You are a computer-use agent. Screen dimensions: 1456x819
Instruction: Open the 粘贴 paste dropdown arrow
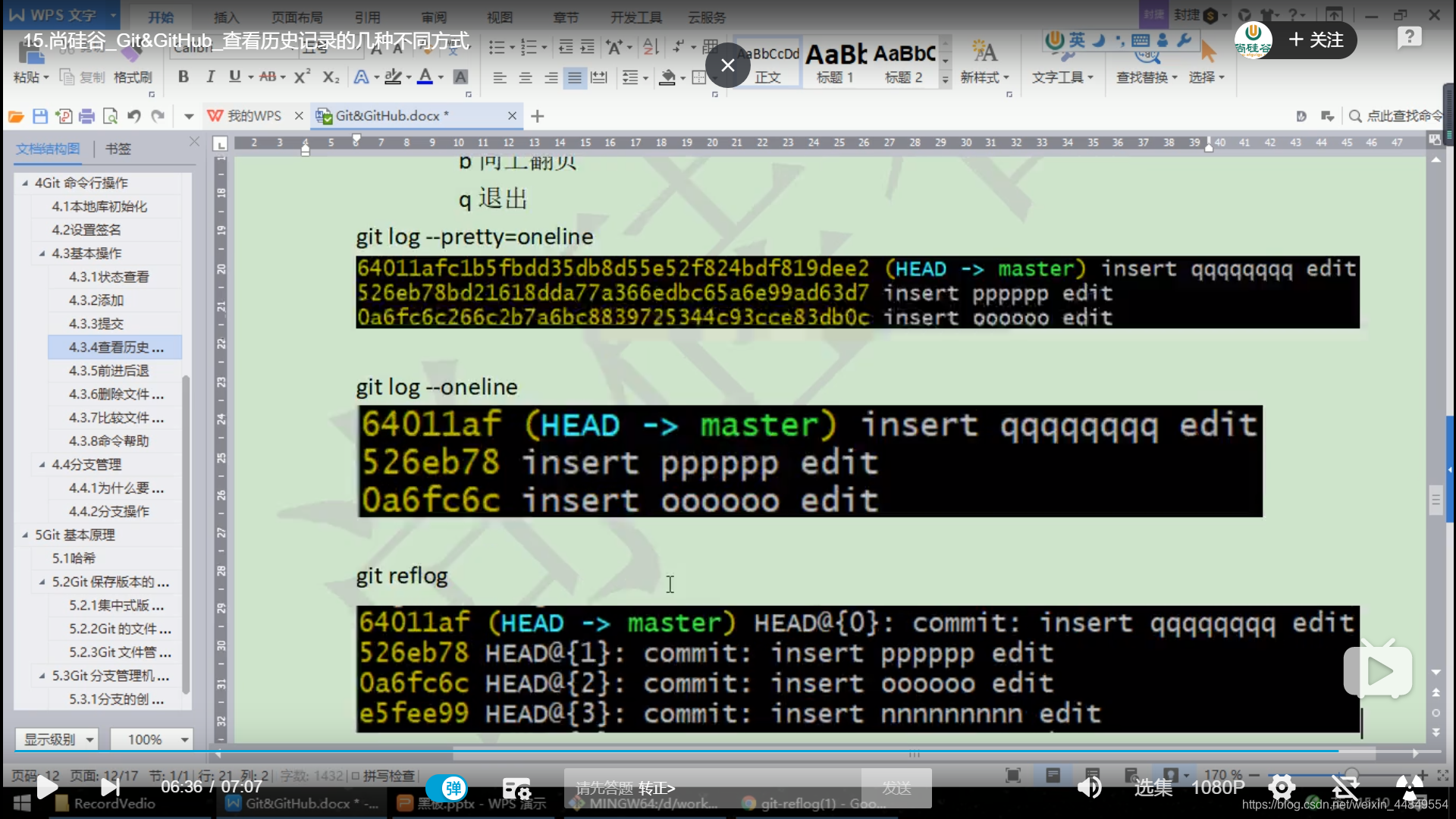[45, 77]
